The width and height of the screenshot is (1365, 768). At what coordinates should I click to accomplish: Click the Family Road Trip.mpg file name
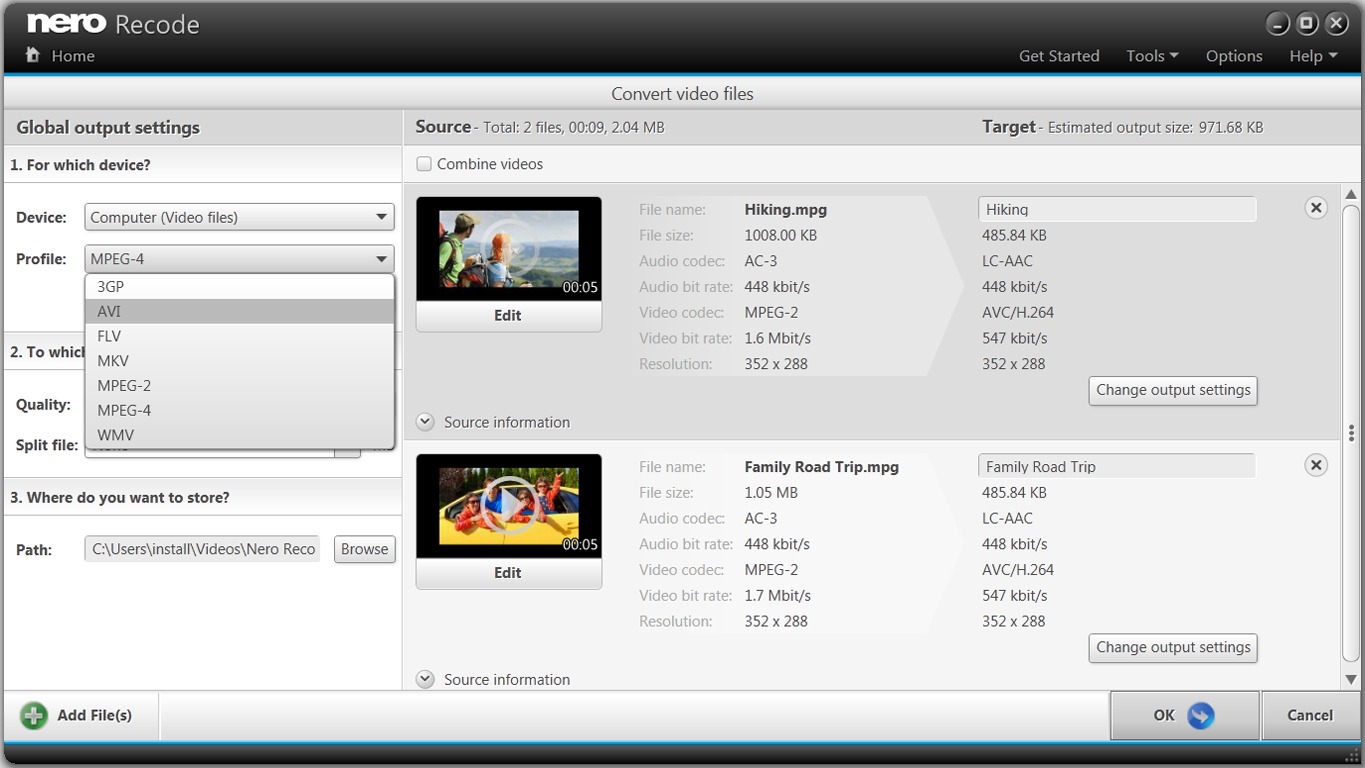[x=821, y=466]
